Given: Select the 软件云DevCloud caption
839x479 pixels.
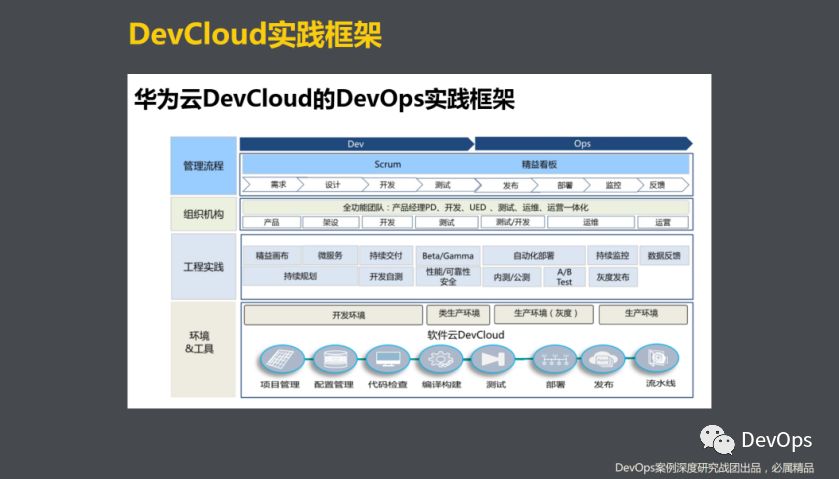Looking at the screenshot, I should (466, 335).
